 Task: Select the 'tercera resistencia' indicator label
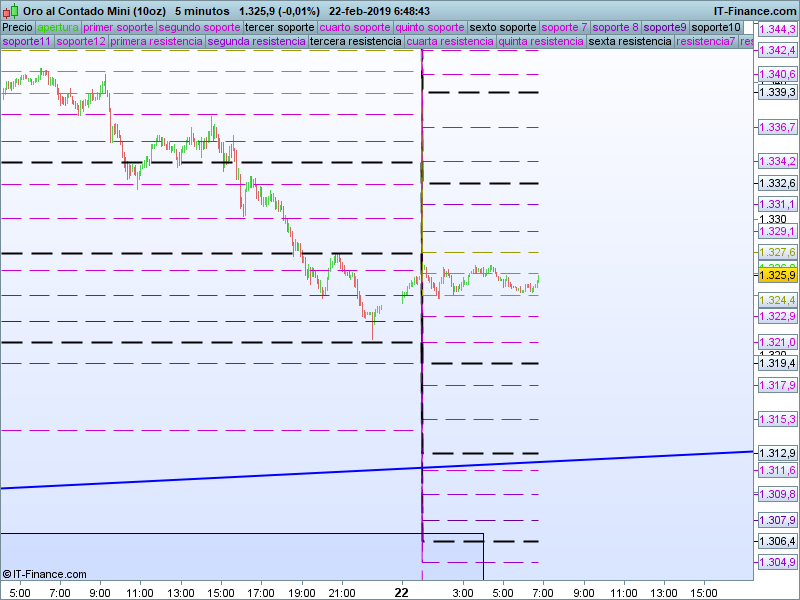click(355, 42)
